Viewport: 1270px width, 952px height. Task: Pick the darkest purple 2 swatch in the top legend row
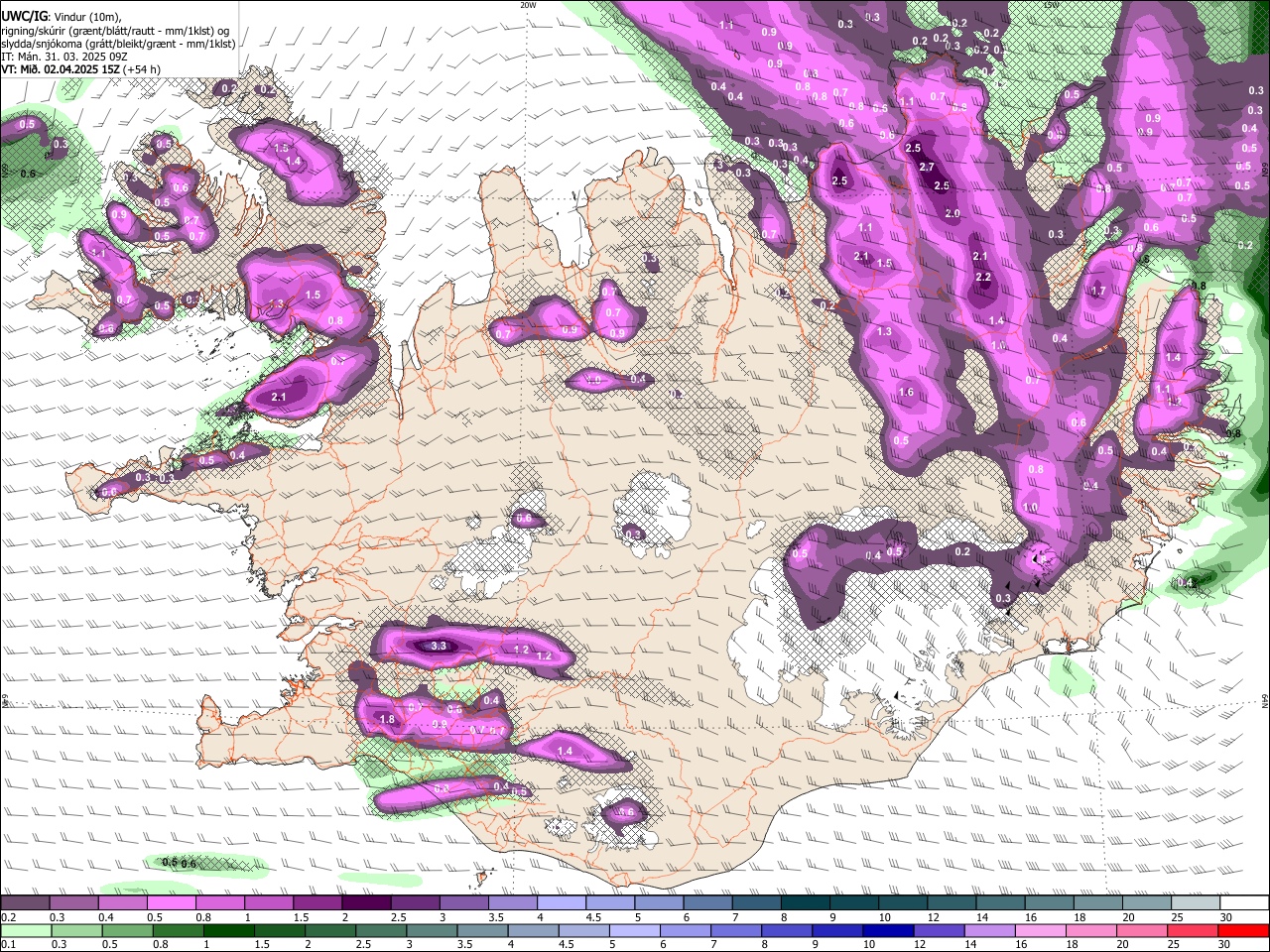click(x=367, y=903)
